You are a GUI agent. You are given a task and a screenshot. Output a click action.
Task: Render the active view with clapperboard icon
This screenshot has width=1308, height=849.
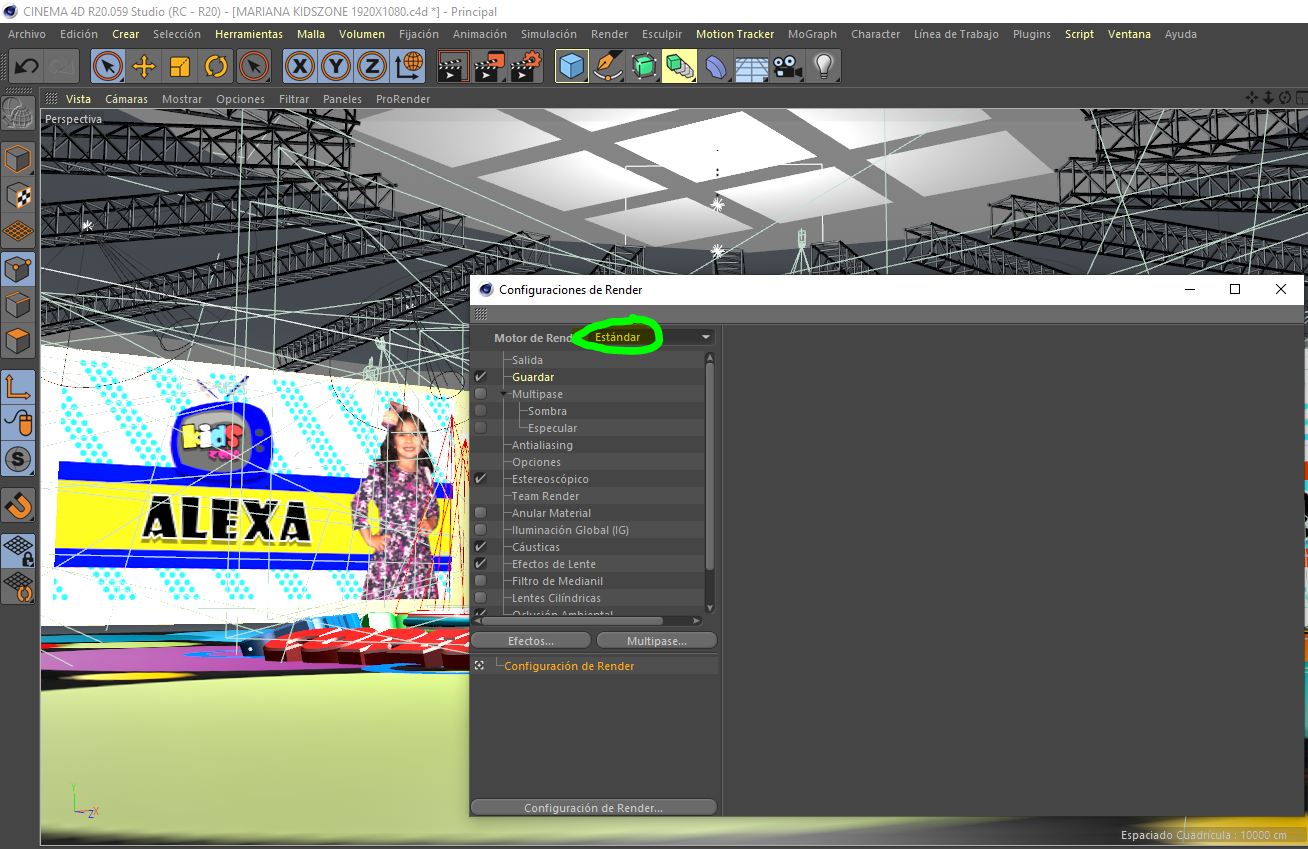(x=452, y=67)
